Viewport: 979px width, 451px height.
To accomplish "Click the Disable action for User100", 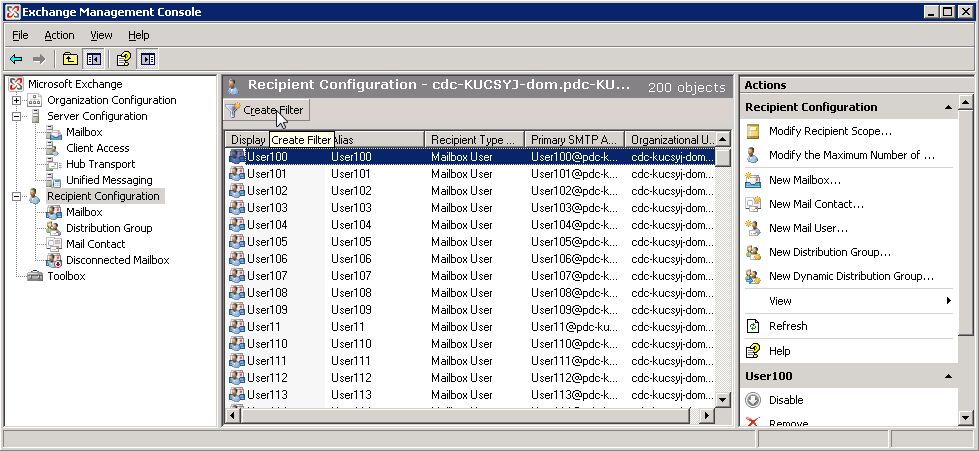I will pyautogui.click(x=786, y=400).
